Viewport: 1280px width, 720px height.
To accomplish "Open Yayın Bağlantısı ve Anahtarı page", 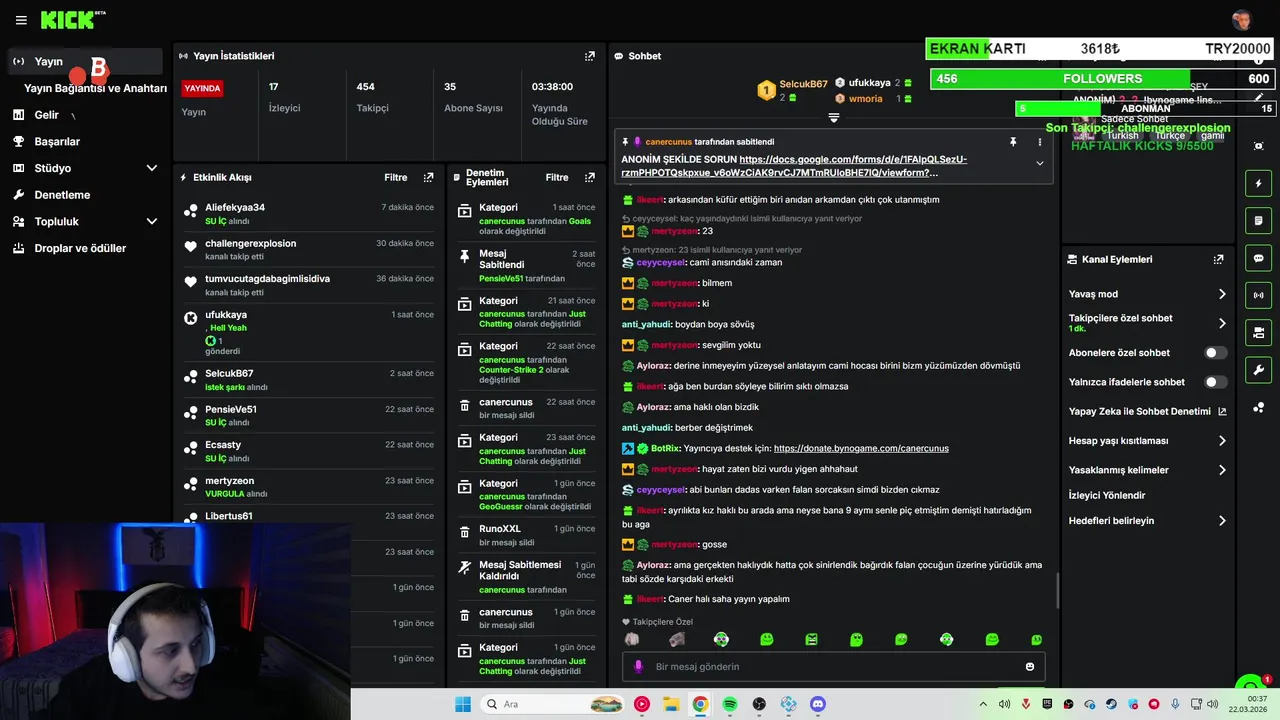I will tap(95, 88).
